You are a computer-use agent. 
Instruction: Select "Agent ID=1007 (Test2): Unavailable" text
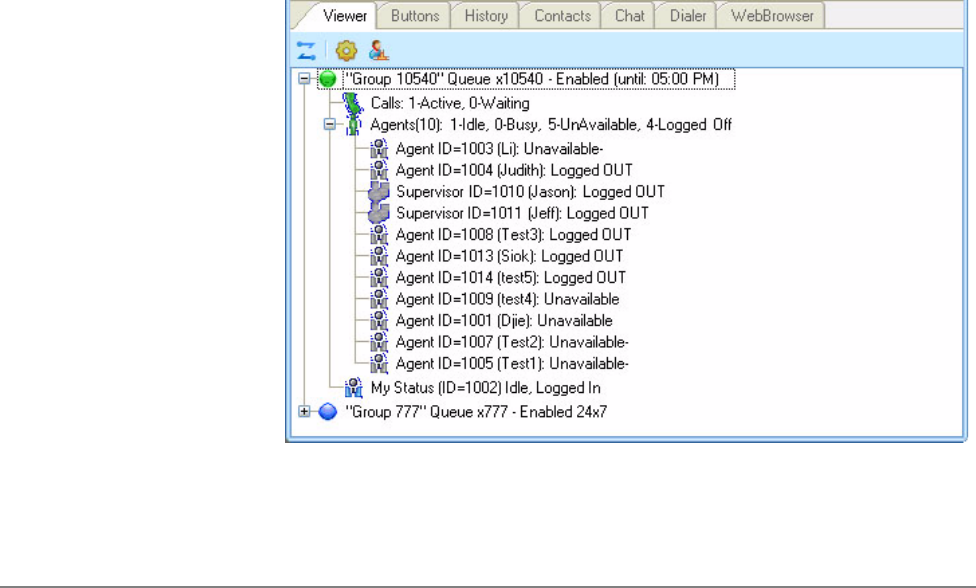(512, 342)
